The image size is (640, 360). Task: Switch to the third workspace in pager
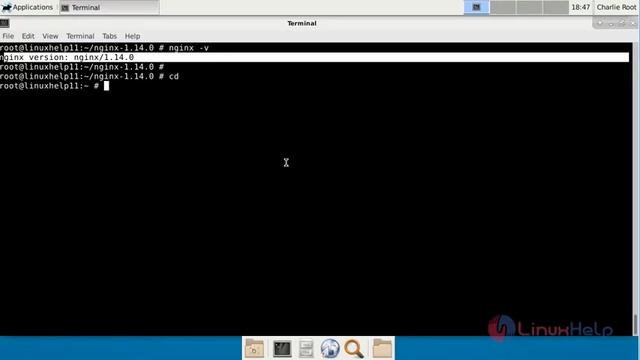click(529, 7)
